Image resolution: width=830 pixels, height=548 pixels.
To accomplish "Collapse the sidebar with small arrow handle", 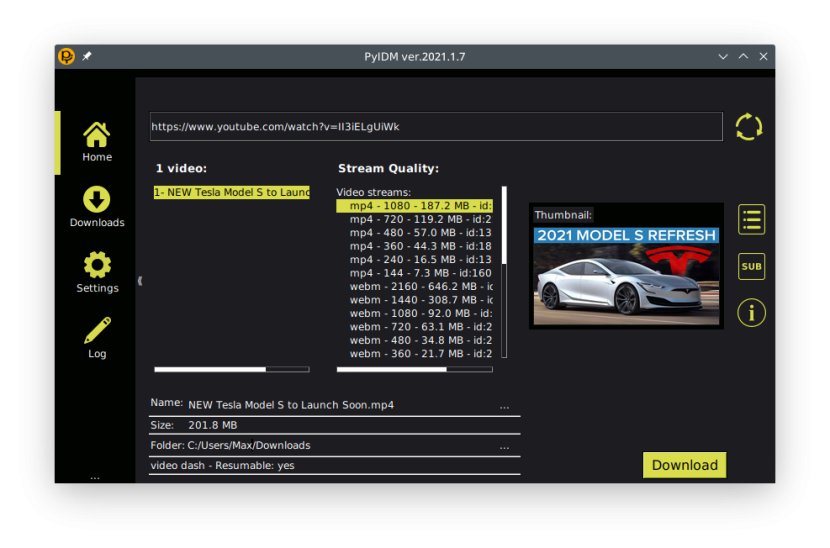I will (140, 281).
